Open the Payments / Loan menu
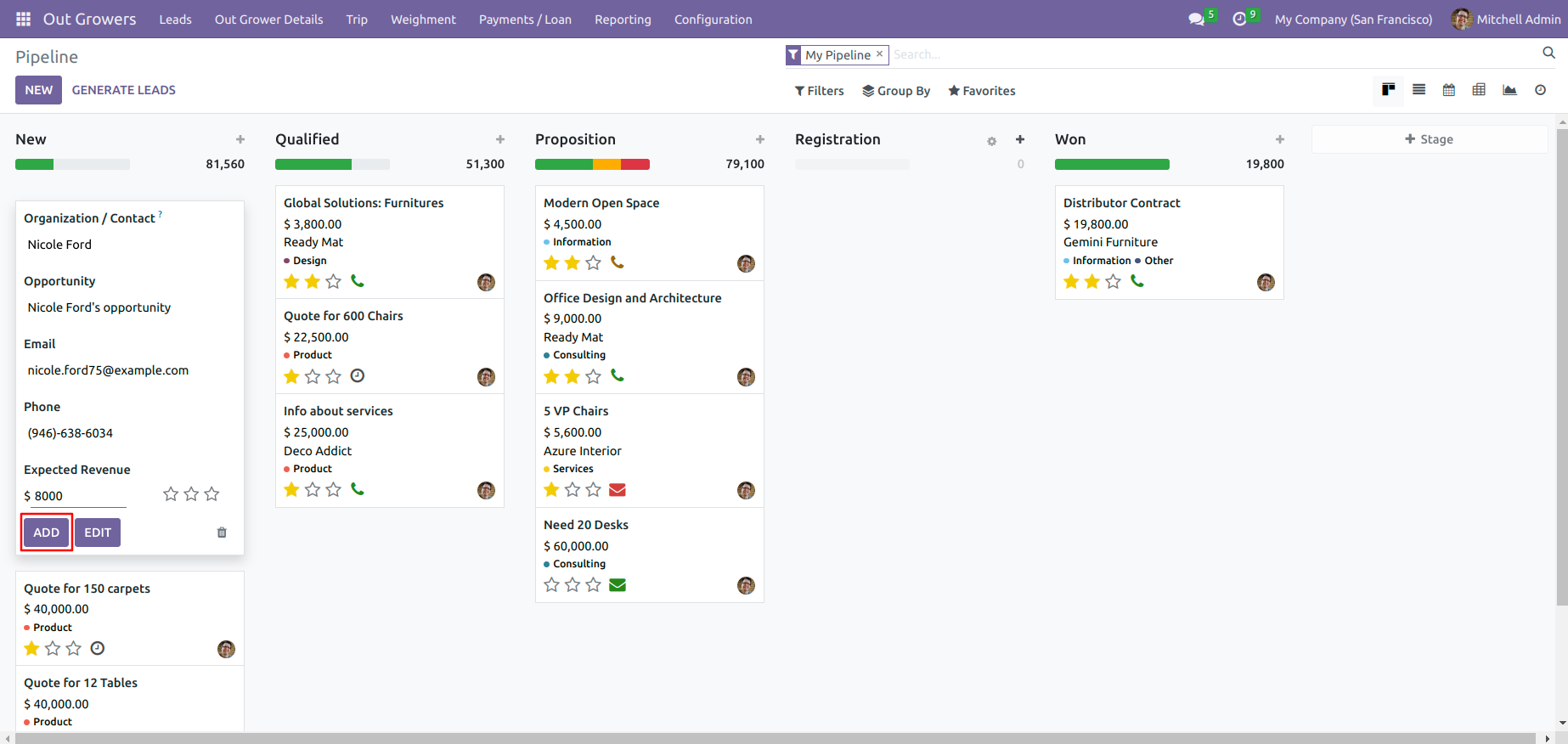The width and height of the screenshot is (1568, 744). click(525, 20)
